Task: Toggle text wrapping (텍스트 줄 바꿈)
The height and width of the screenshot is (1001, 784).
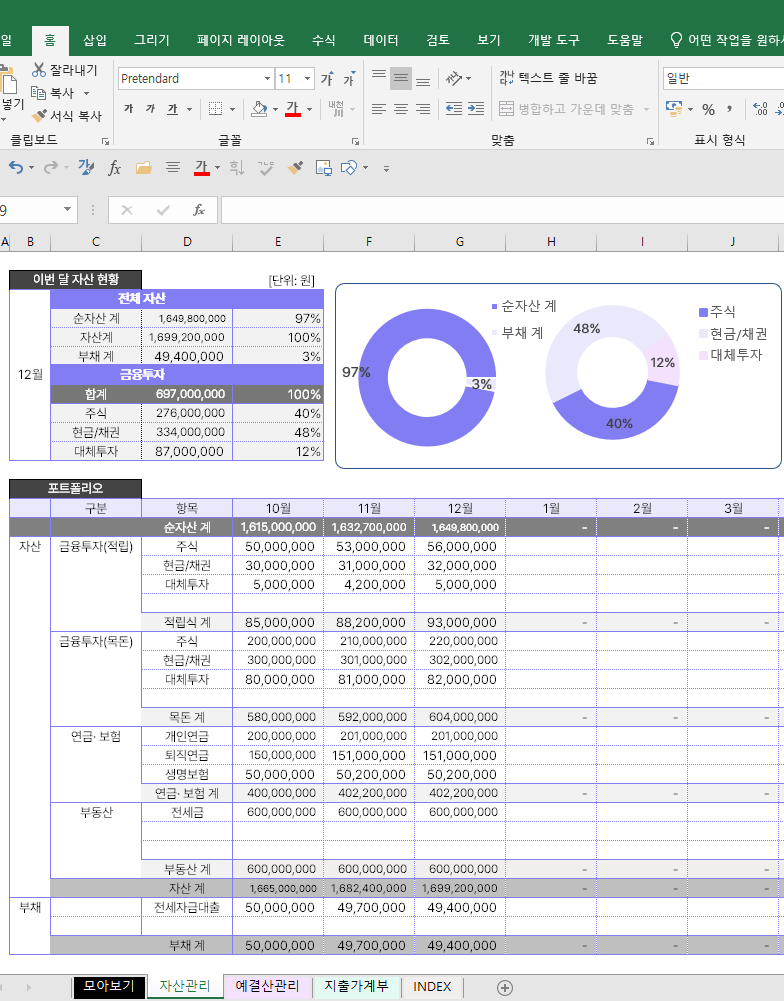Action: point(548,78)
